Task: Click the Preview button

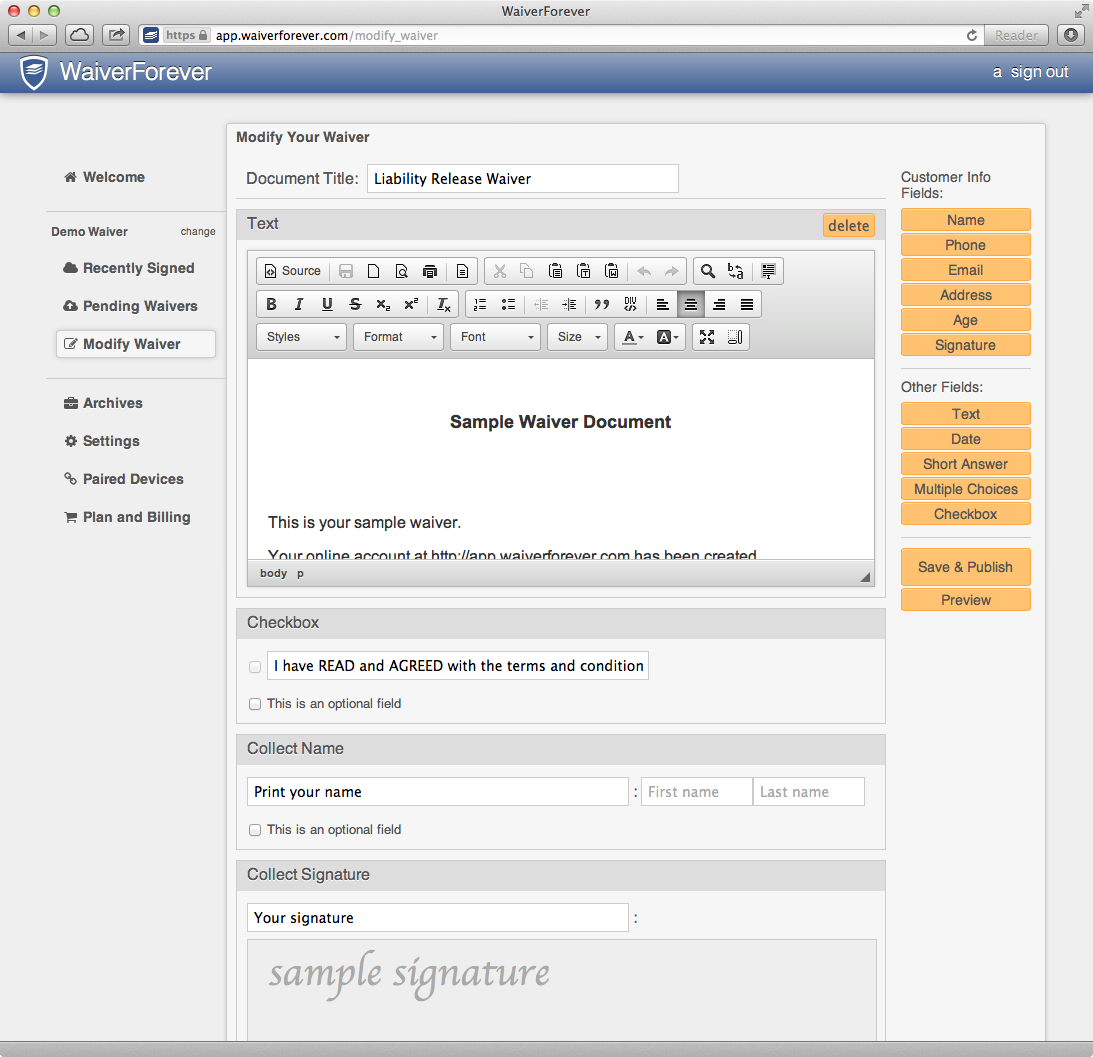Action: 965,600
